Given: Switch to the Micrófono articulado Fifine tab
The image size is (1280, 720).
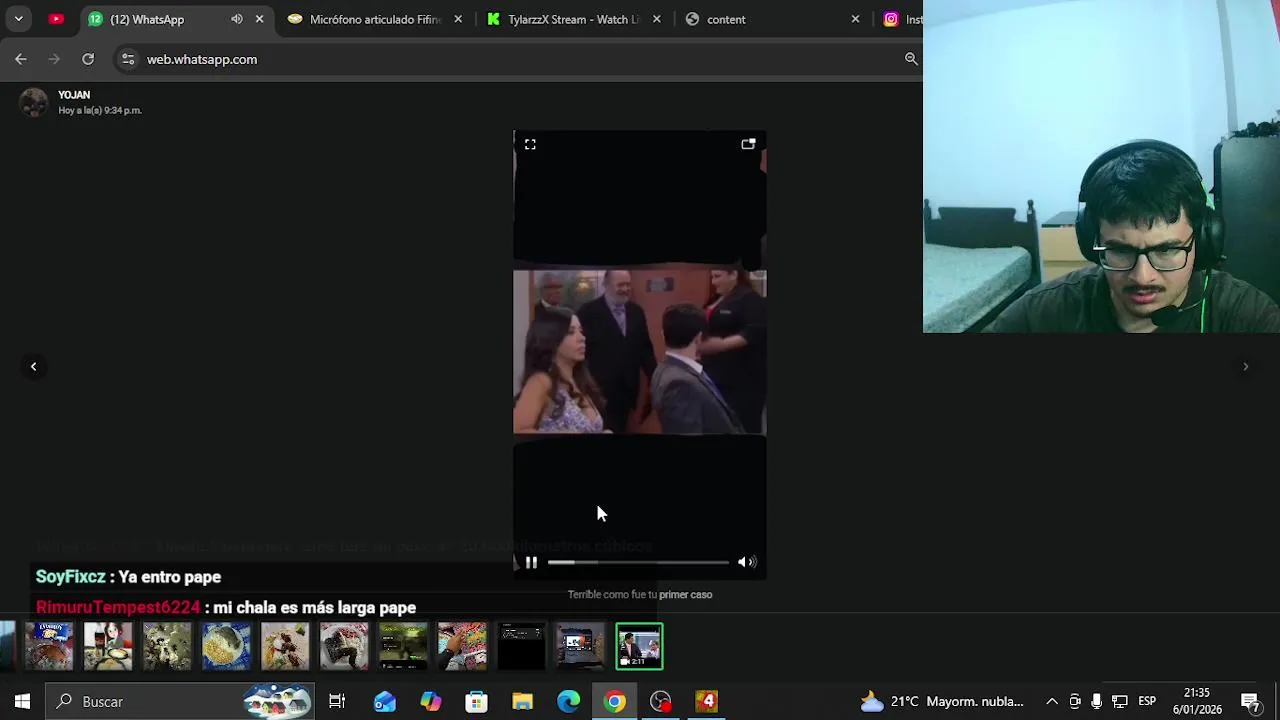Looking at the screenshot, I should [375, 19].
